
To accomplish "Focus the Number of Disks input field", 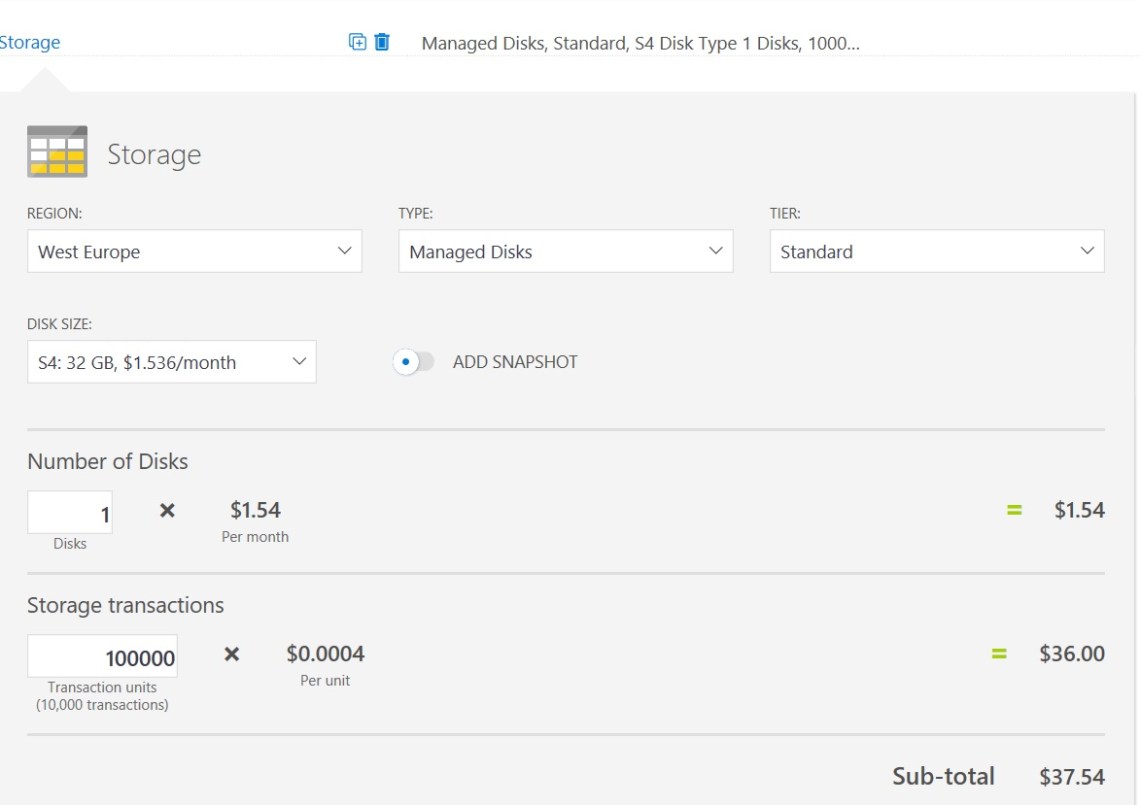I will click(70, 513).
